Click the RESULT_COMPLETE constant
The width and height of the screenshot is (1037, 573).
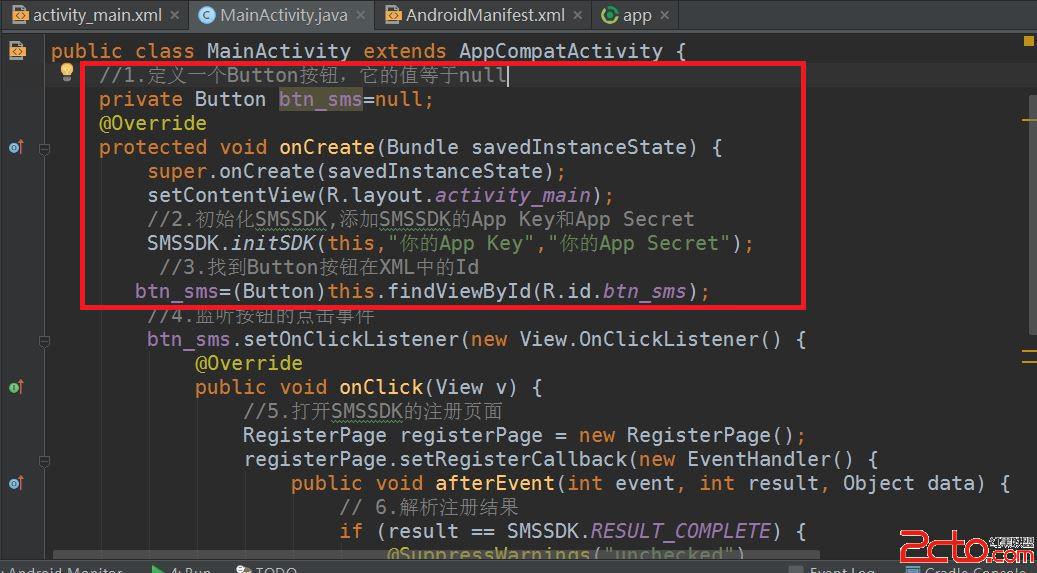(x=680, y=531)
